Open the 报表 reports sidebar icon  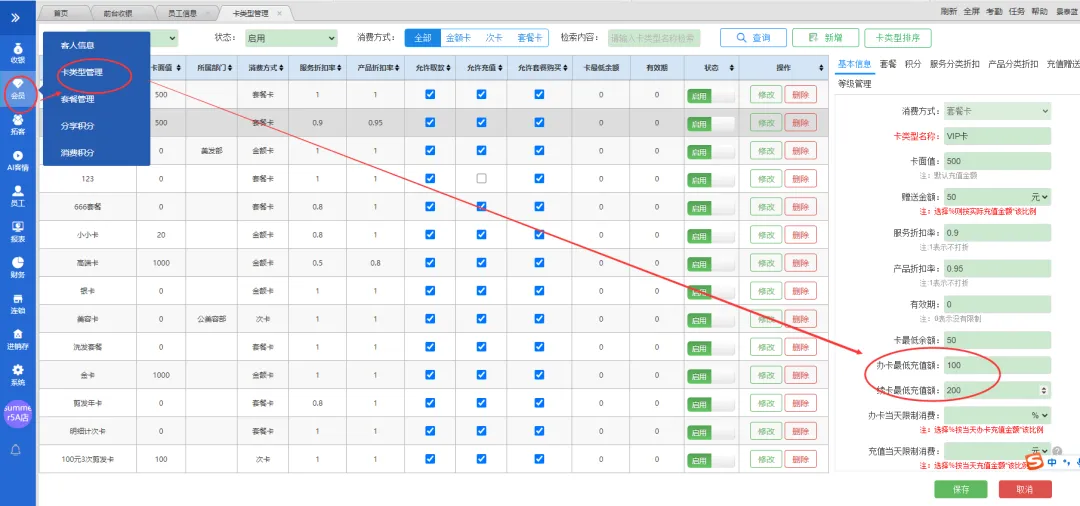(x=18, y=233)
